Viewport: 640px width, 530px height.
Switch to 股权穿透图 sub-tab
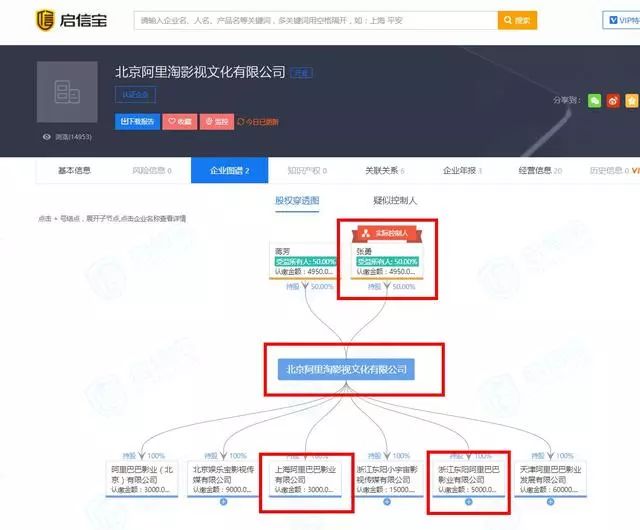click(x=297, y=200)
